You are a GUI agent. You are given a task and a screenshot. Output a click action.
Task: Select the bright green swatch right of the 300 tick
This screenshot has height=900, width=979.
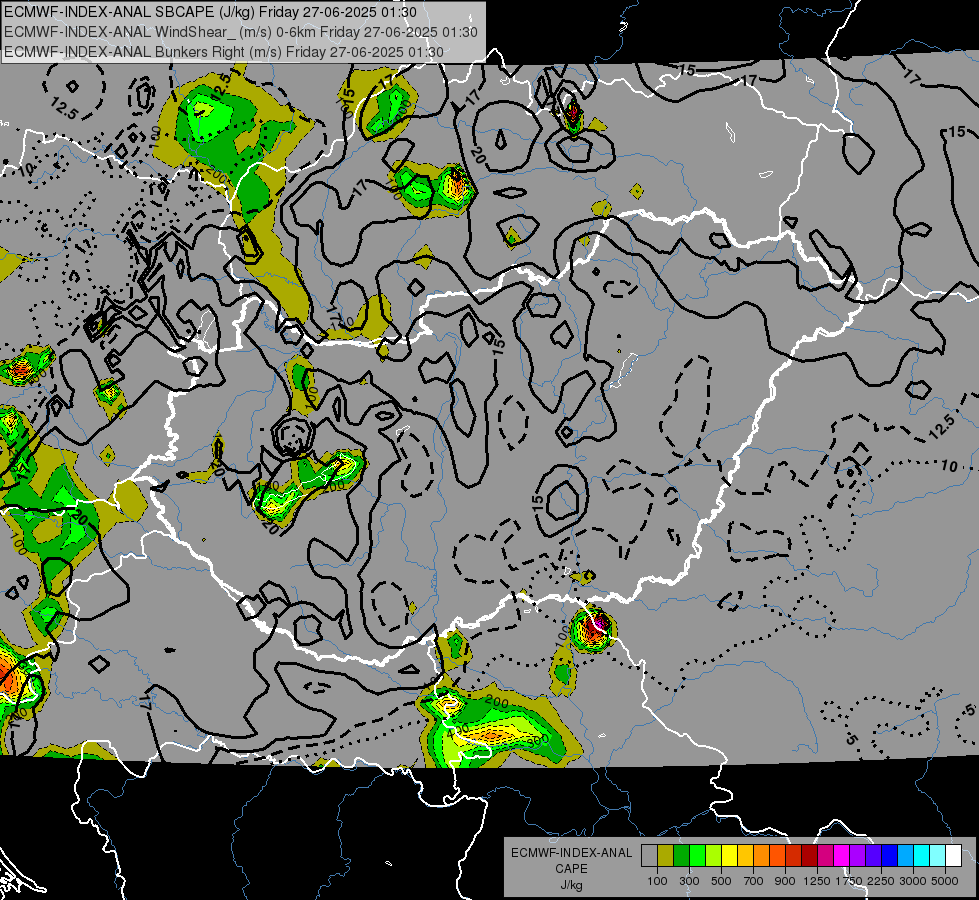pyautogui.click(x=697, y=856)
